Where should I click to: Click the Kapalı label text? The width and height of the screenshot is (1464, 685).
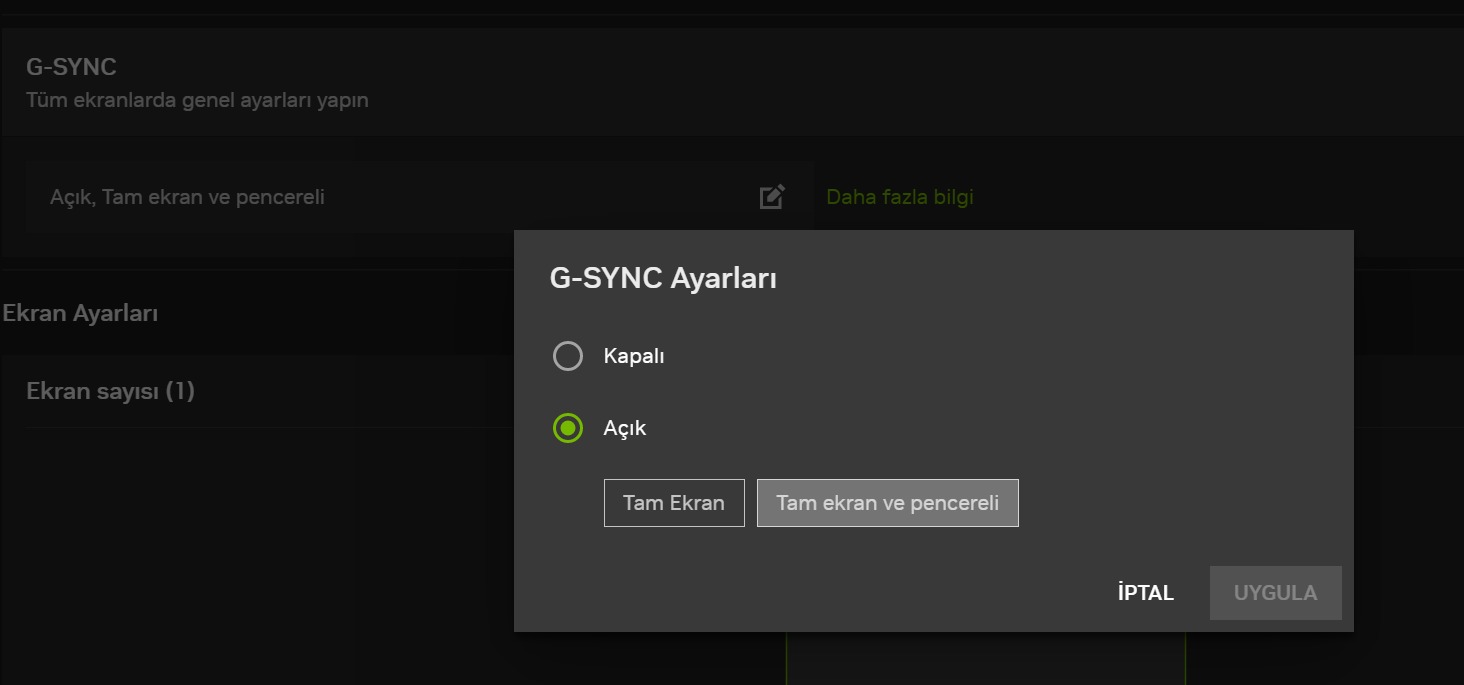(634, 356)
